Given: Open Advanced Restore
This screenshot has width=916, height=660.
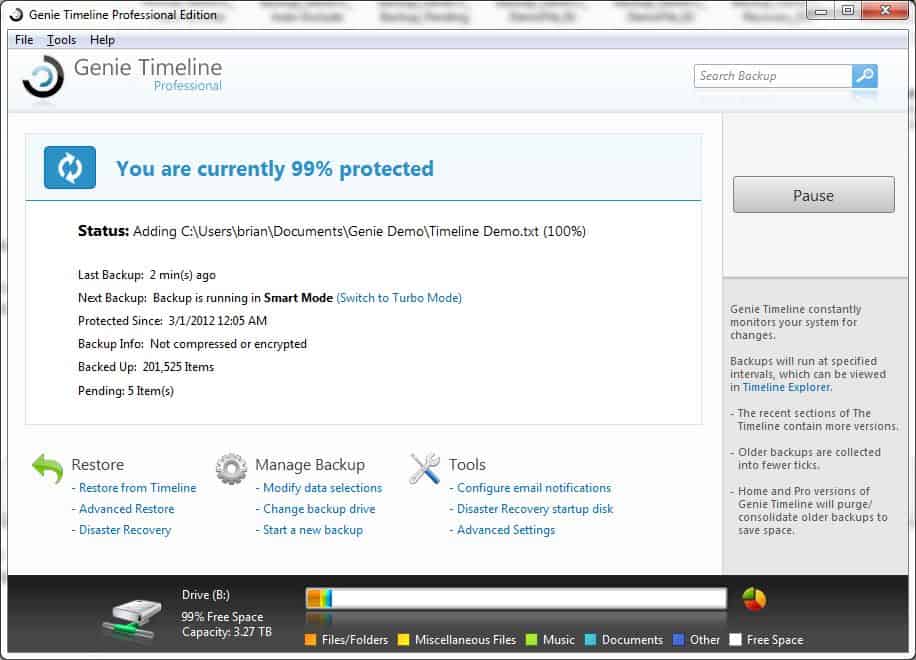Looking at the screenshot, I should coord(127,509).
